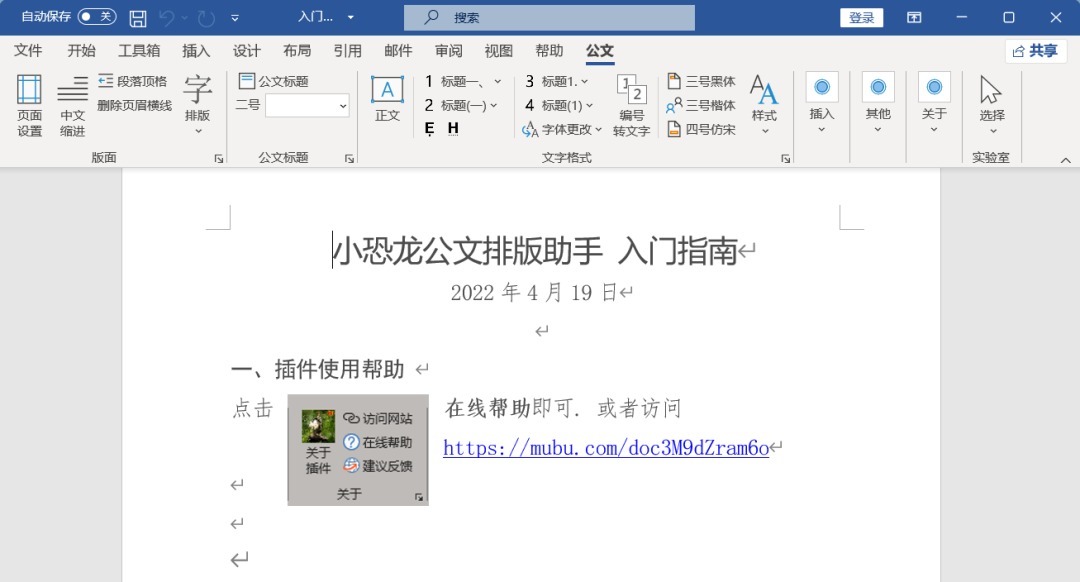Open the 二号 font size combo box
The image size is (1080, 582).
307,105
